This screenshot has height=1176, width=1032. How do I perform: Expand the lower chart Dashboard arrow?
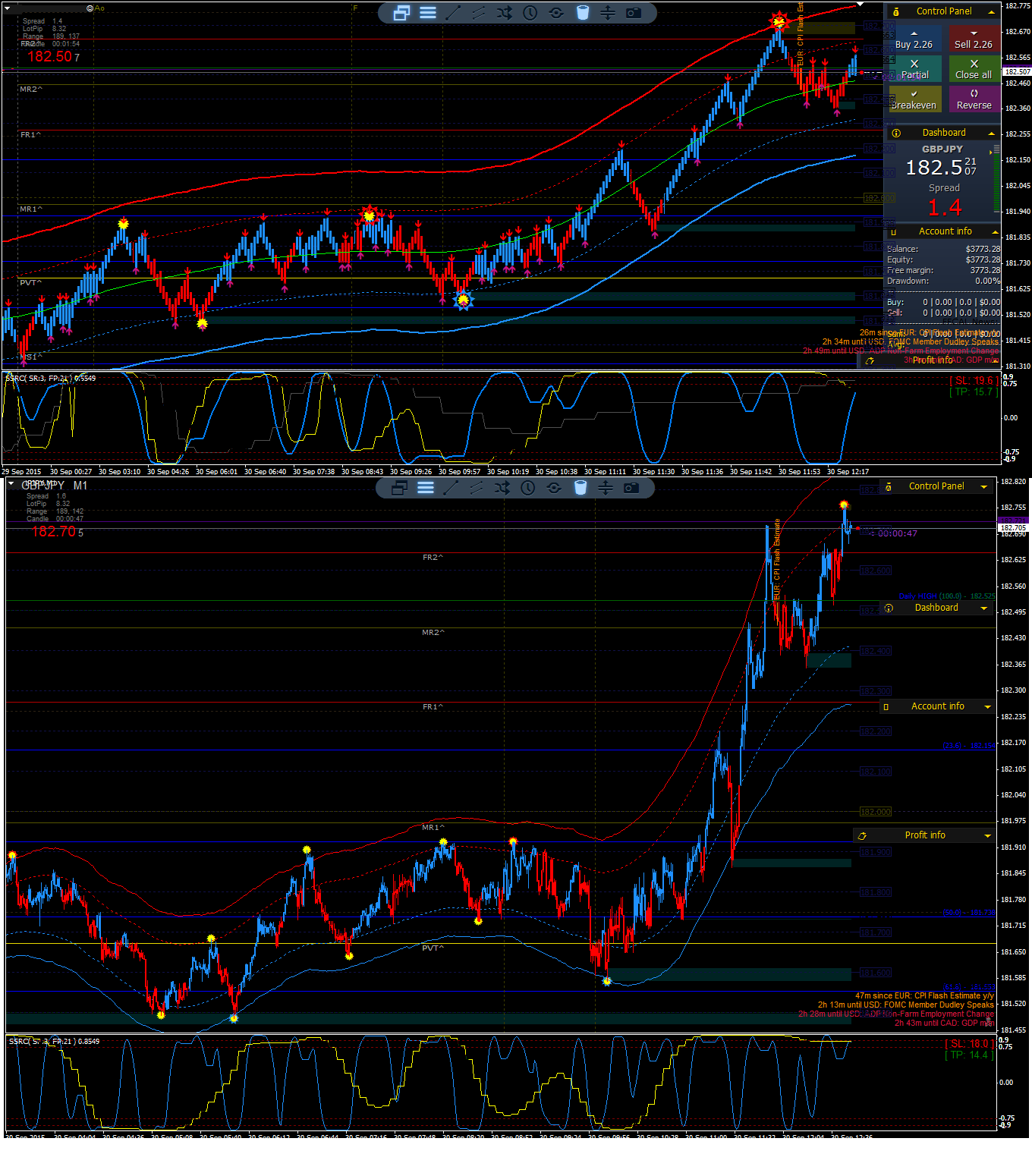click(984, 608)
